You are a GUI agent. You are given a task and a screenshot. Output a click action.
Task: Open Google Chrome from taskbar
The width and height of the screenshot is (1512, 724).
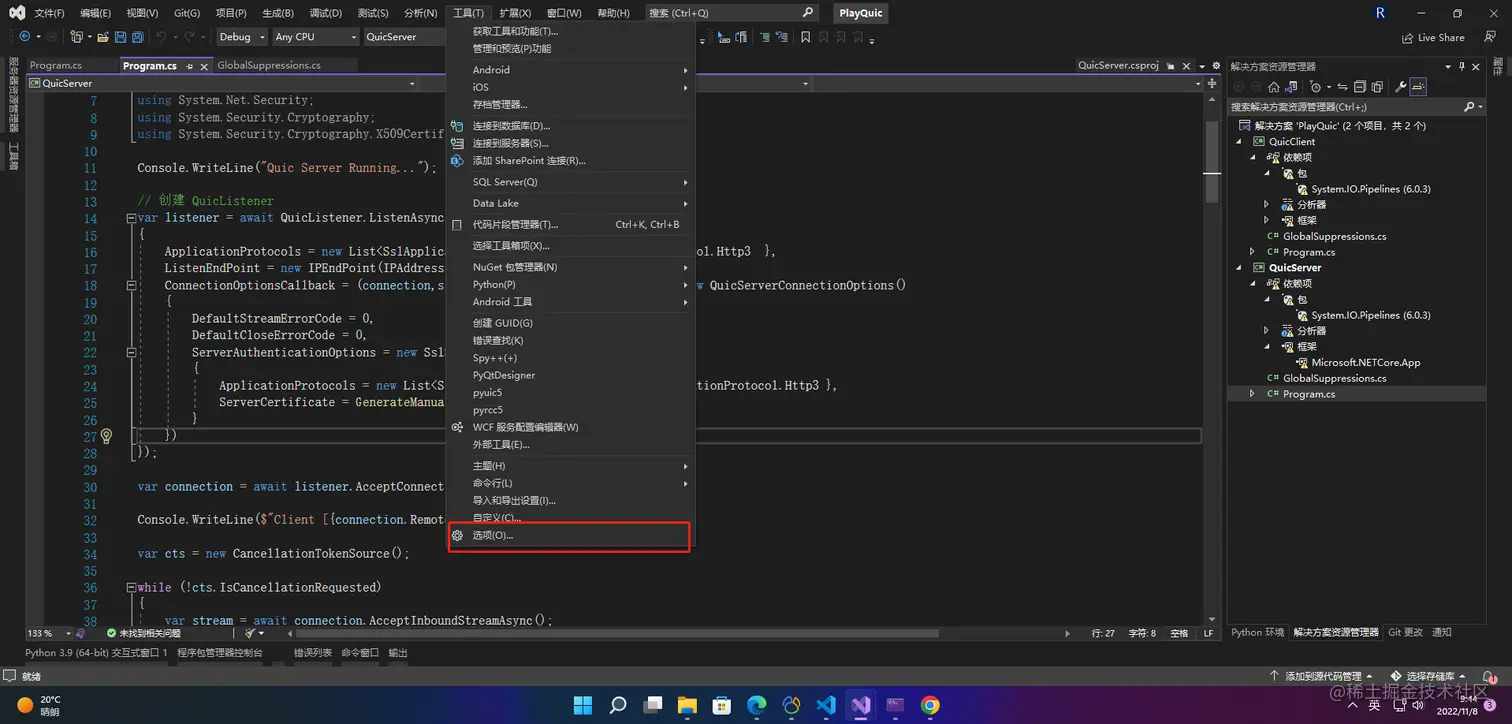(x=930, y=705)
